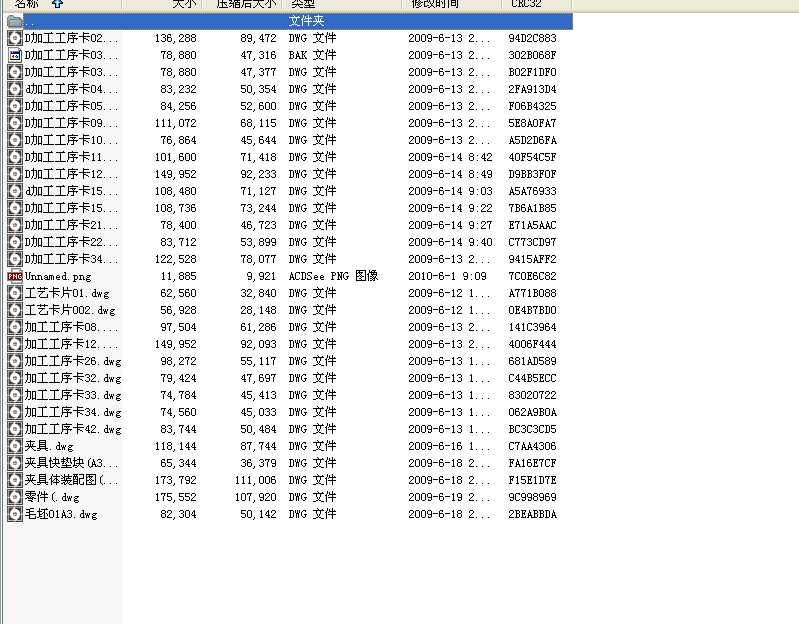Click the DWG icon of D加工工序卡11
This screenshot has width=799, height=624.
click(15, 157)
